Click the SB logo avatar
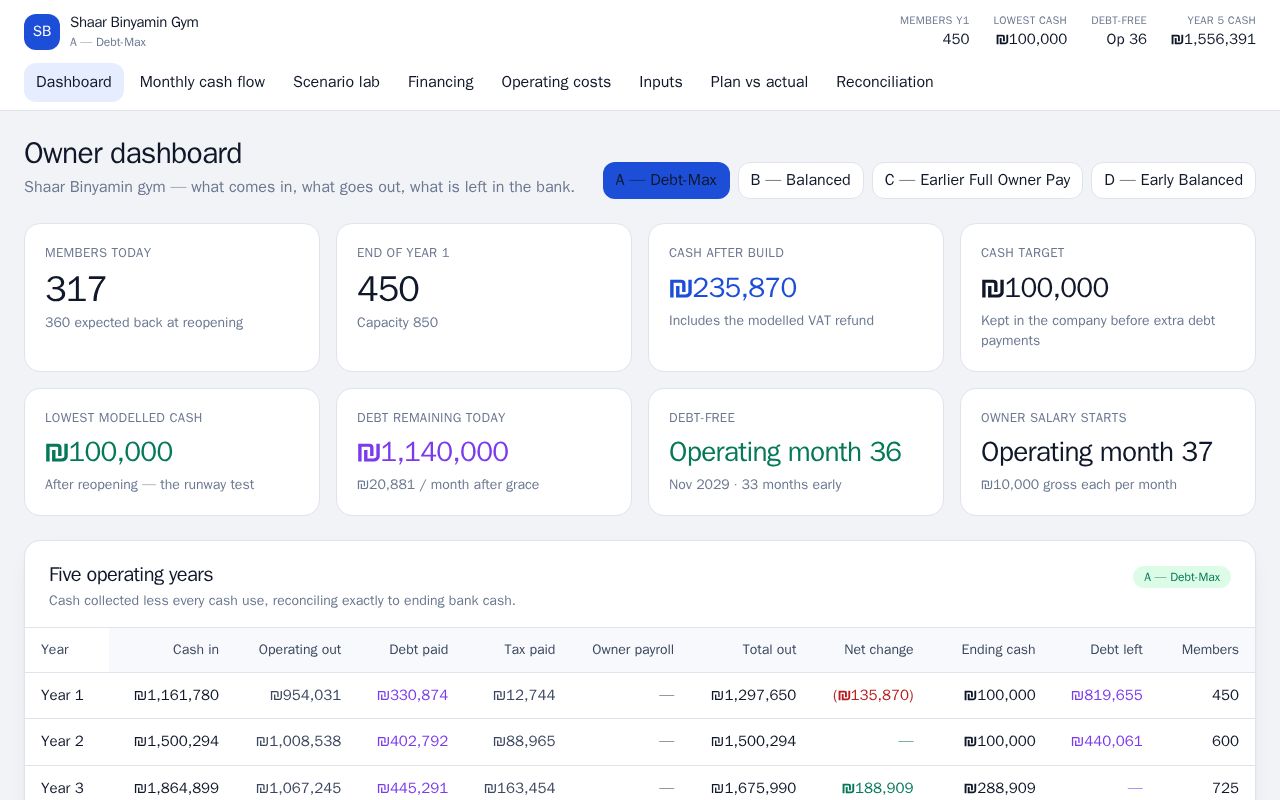The image size is (1280, 800). (42, 32)
